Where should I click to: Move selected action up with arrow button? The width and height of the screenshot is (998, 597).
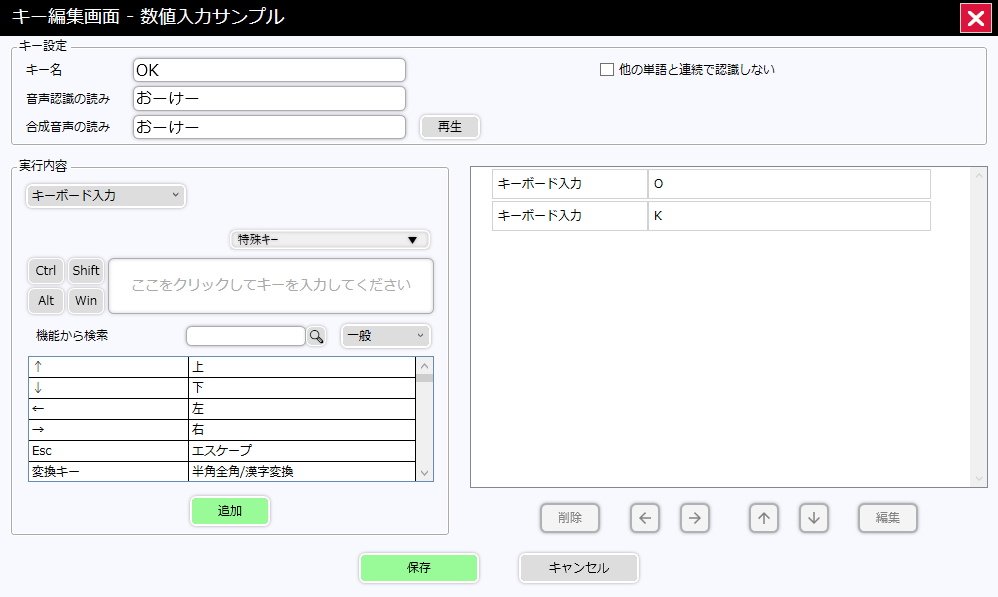click(764, 518)
